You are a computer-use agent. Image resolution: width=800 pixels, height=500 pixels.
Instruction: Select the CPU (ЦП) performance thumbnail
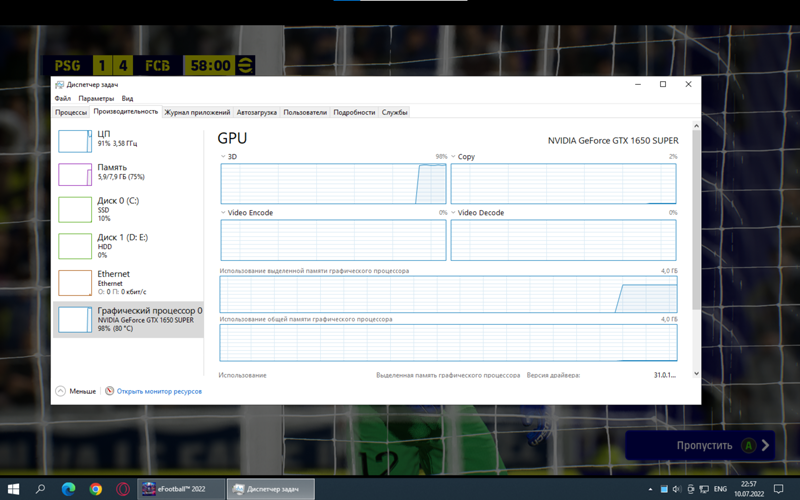[x=75, y=140]
